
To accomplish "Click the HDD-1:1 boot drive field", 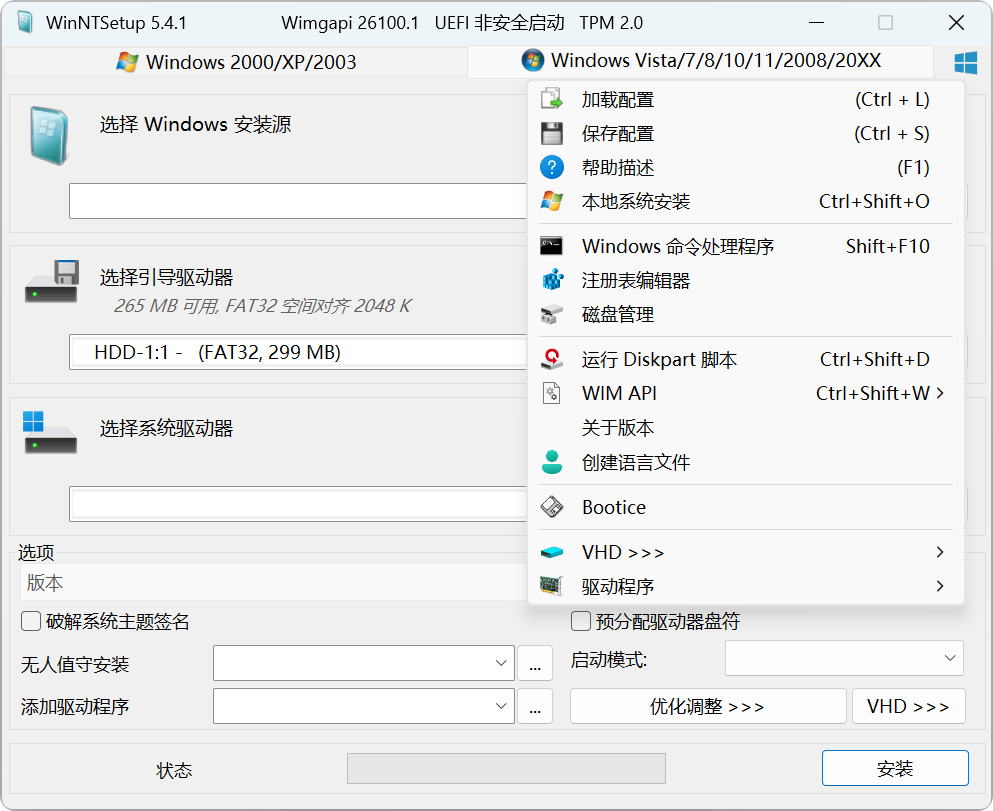I will (x=298, y=352).
